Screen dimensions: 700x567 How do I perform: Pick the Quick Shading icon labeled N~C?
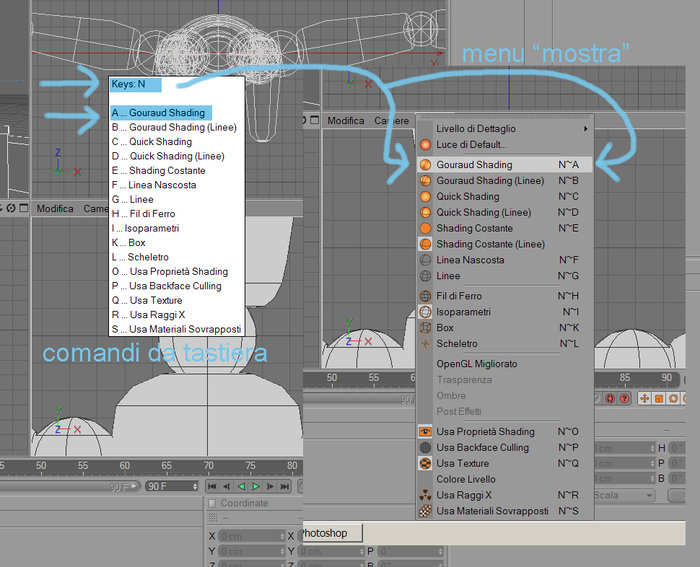tap(425, 196)
